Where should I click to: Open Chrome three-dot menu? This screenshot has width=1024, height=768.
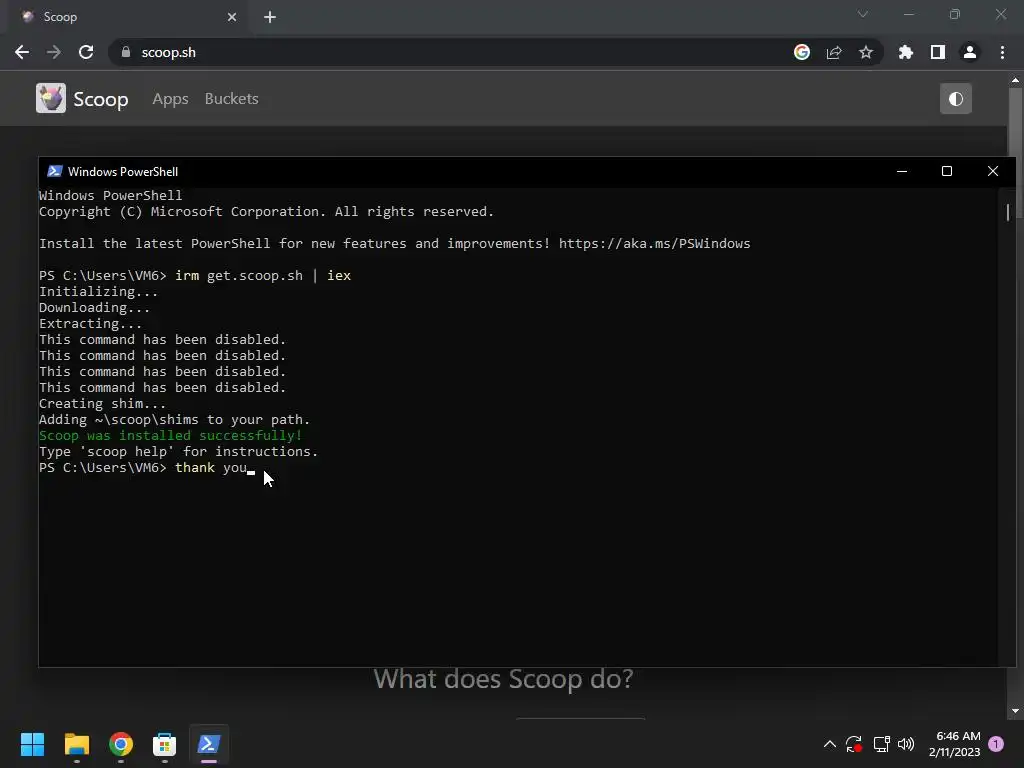click(1002, 52)
